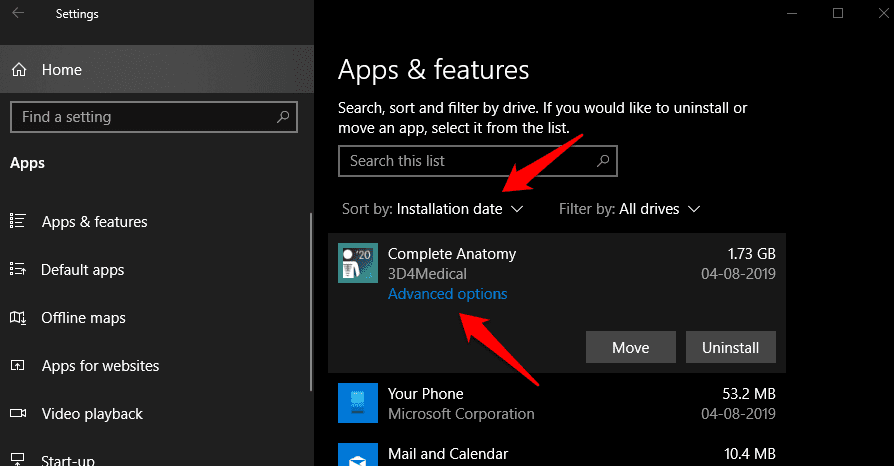
Task: Click the Default apps icon
Action: pyautogui.click(x=18, y=269)
